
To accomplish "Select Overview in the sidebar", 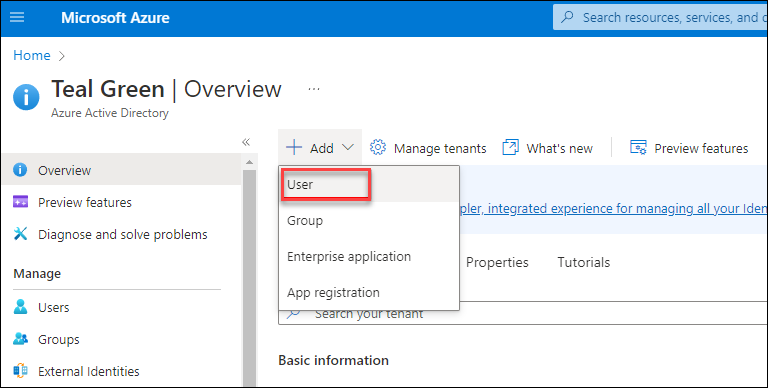I will 121,170.
